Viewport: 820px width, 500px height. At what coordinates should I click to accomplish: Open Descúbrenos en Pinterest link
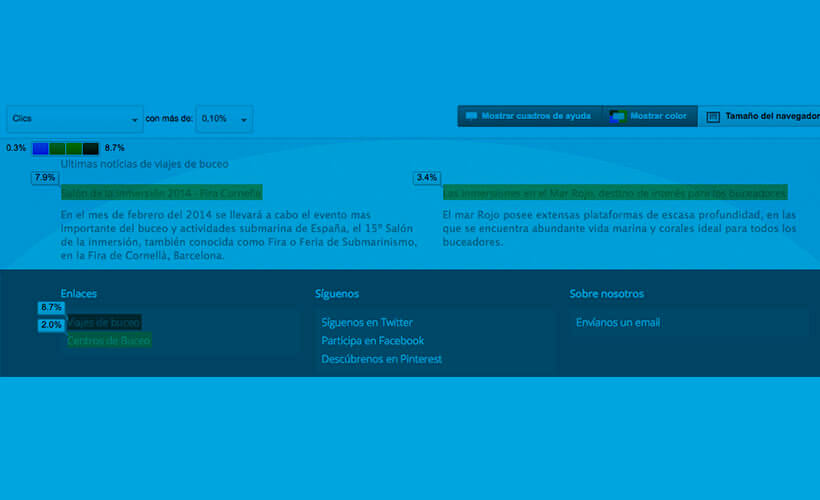(382, 359)
